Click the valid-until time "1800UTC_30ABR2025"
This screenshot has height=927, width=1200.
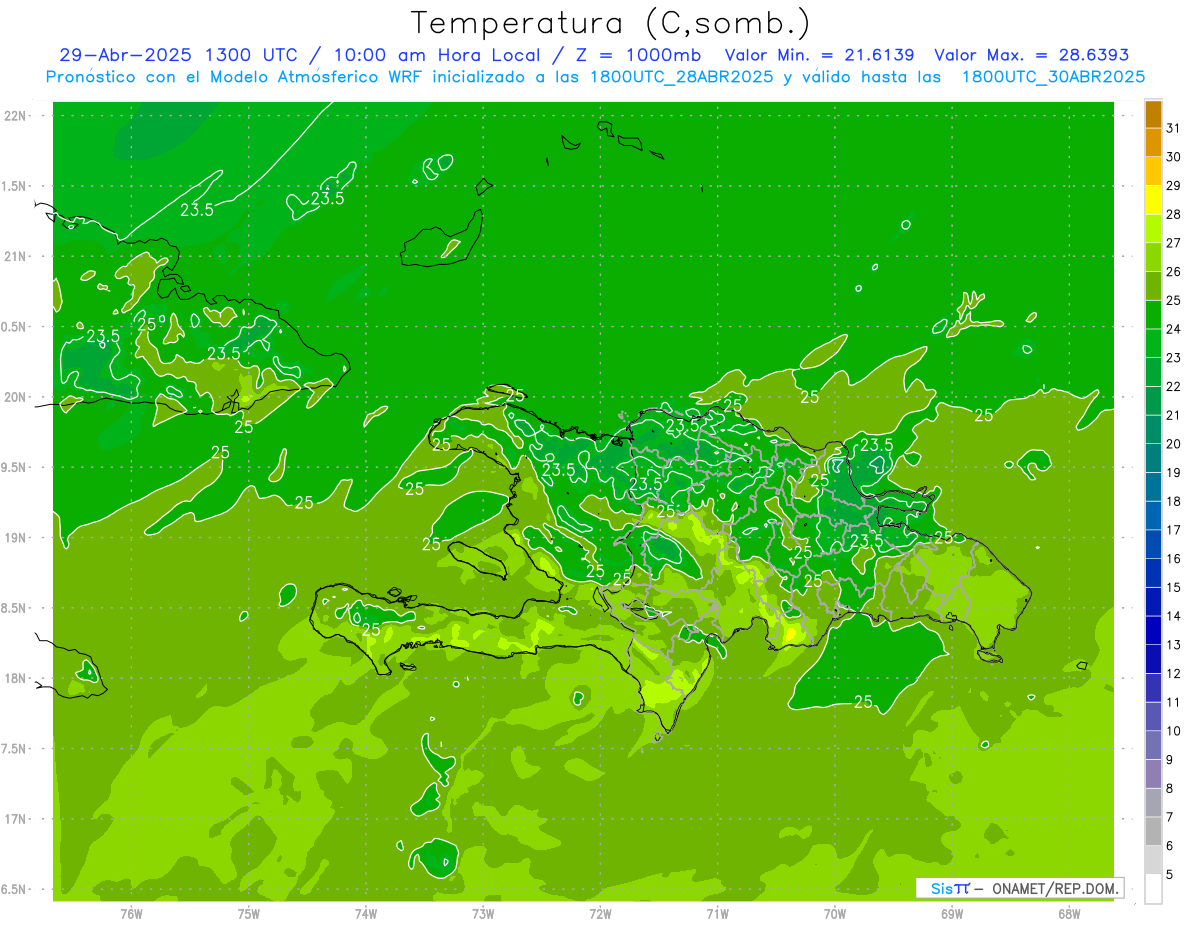point(1053,77)
